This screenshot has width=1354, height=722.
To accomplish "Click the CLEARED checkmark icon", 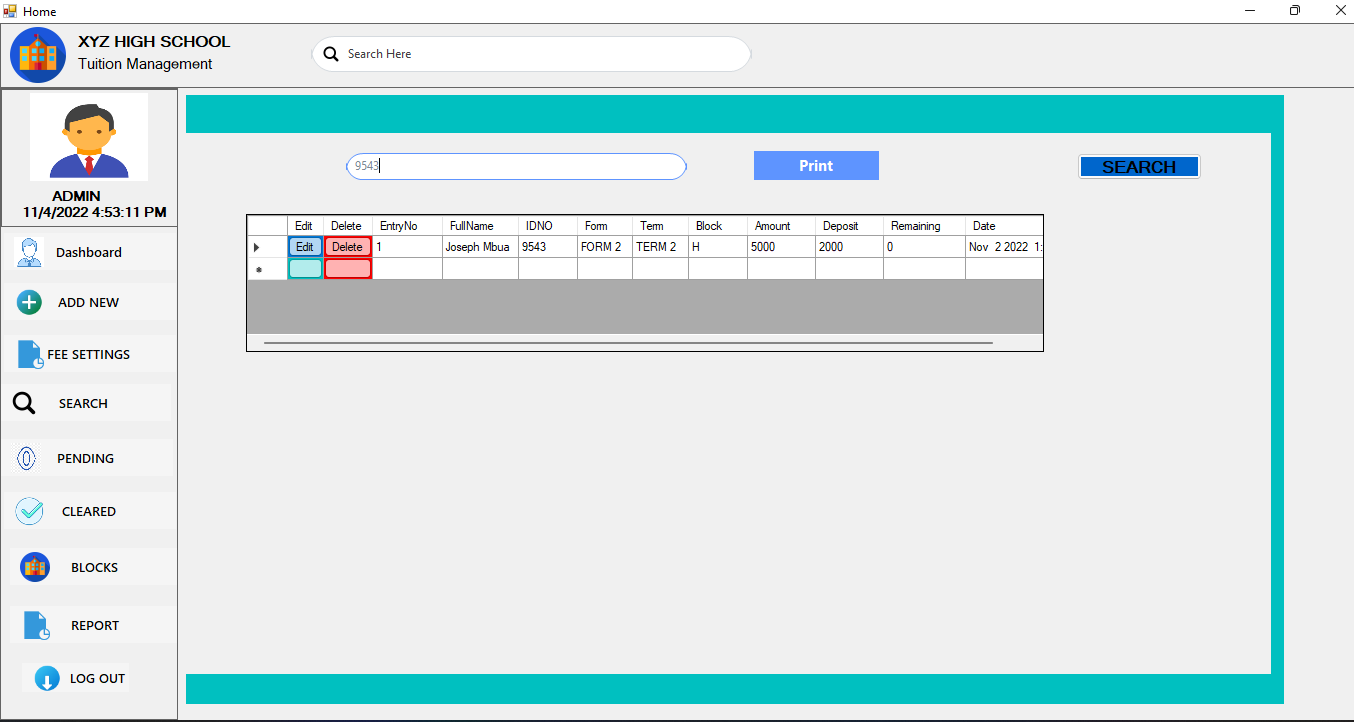I will 28,511.
